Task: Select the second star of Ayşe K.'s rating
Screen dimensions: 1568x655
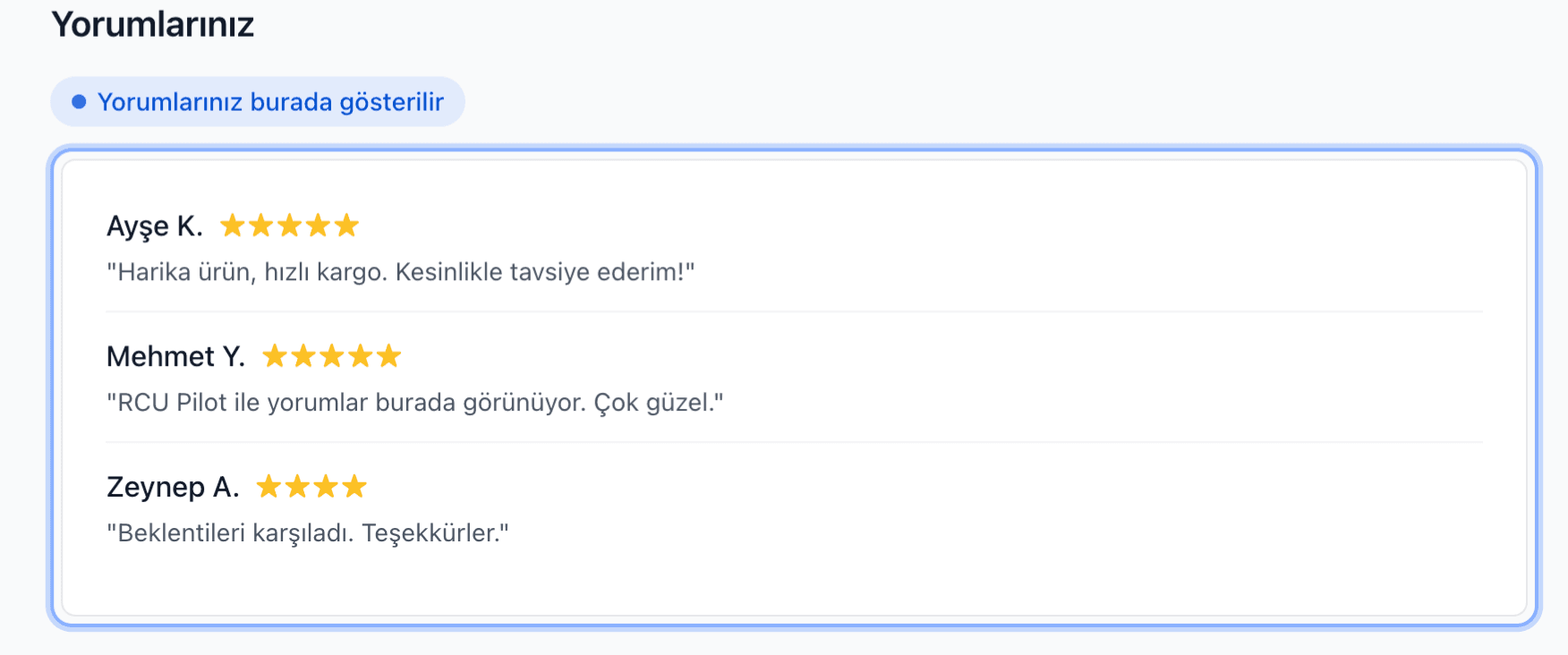Action: (262, 225)
